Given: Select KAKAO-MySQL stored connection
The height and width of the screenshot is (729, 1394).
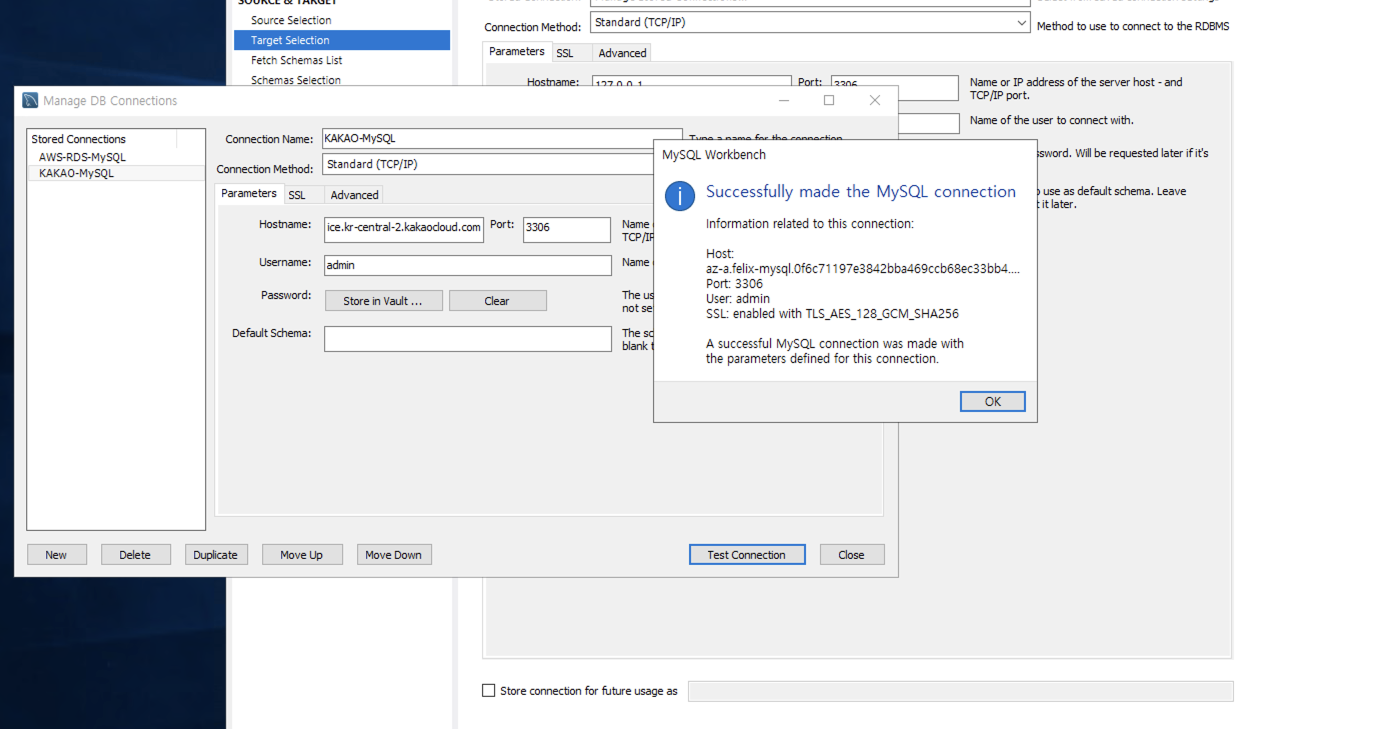Looking at the screenshot, I should tap(77, 173).
